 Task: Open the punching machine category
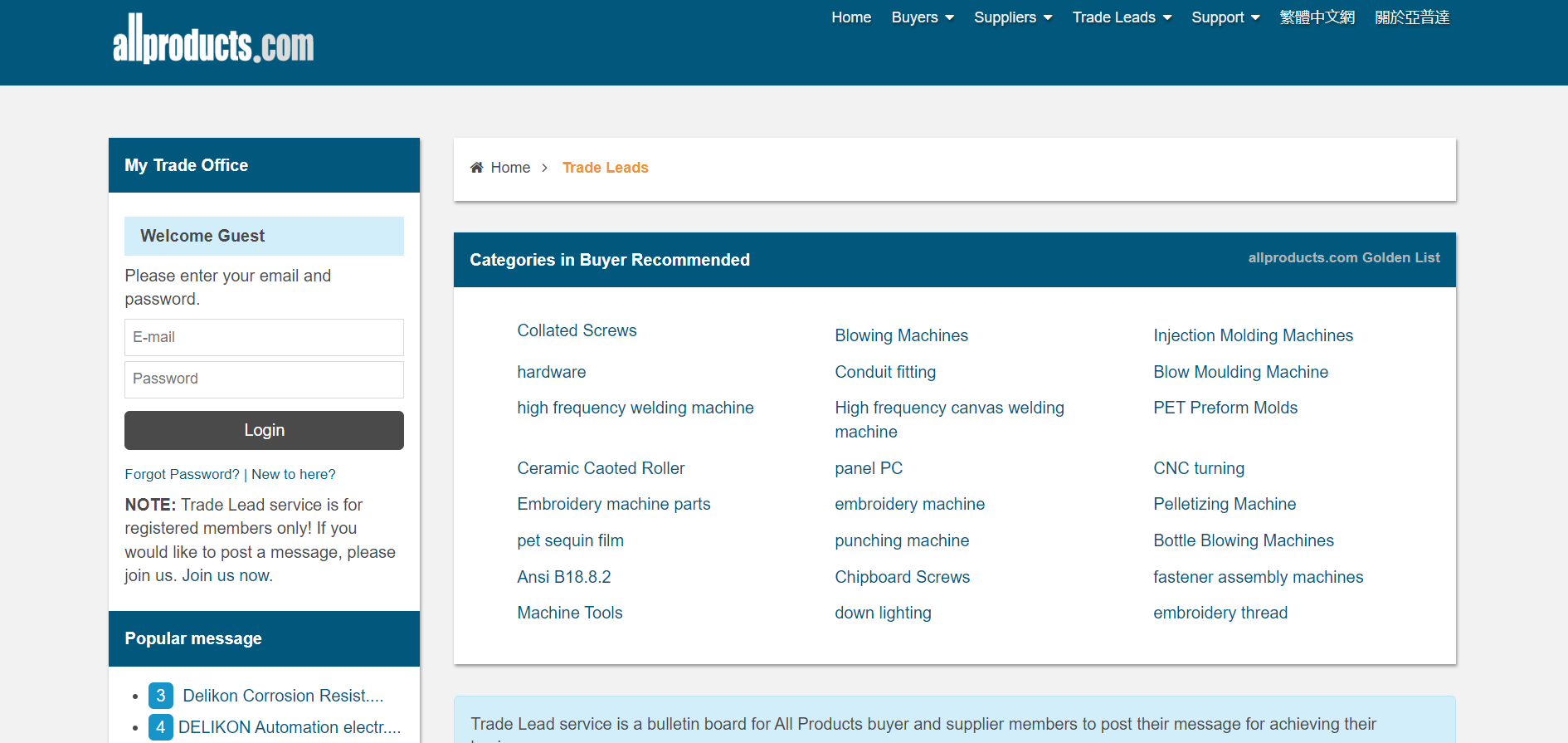click(x=902, y=540)
